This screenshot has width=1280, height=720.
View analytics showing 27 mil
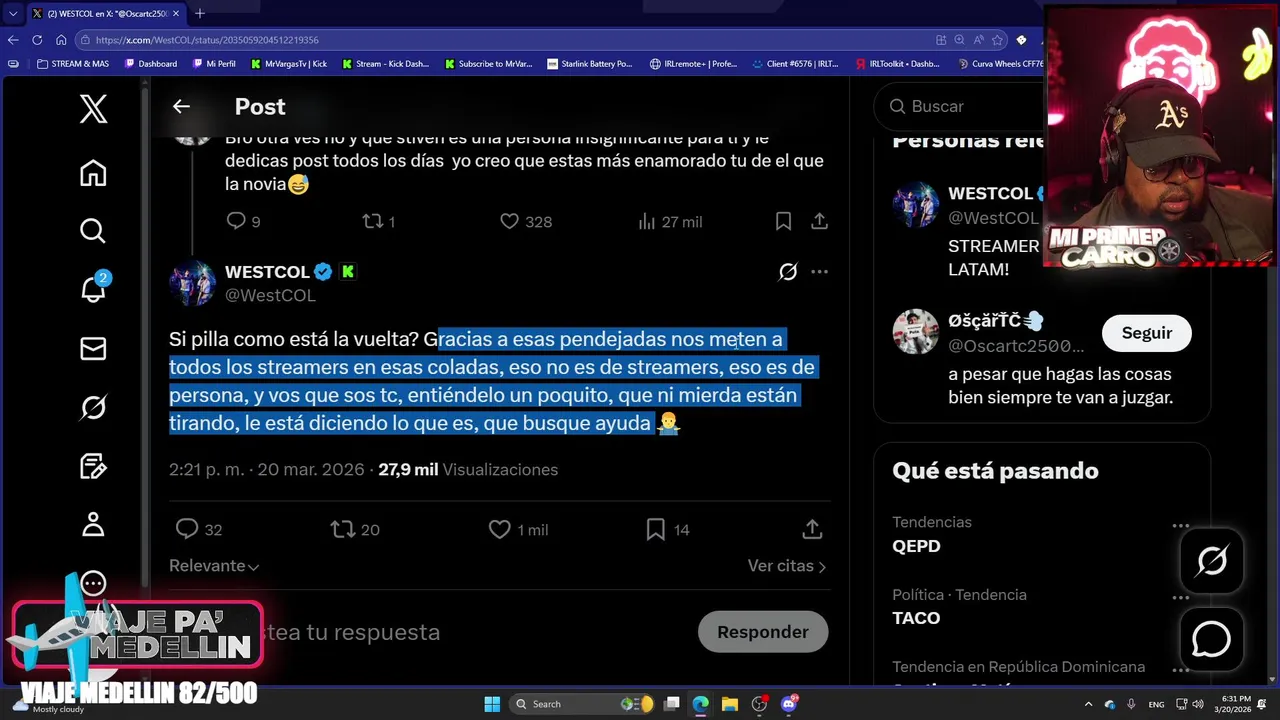pos(670,221)
